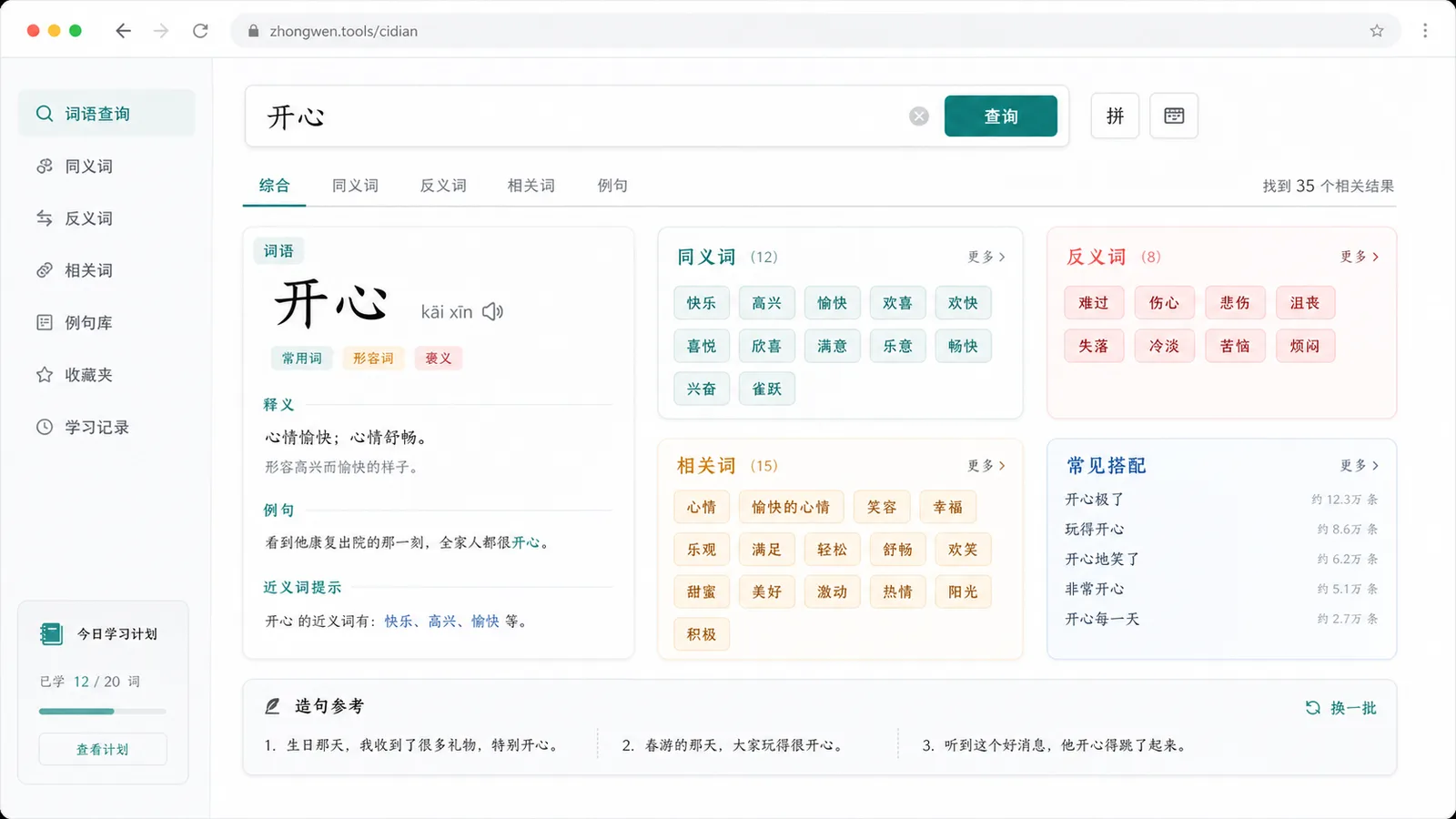The image size is (1456, 819).
Task: Select antonym chip 难过
Action: pyautogui.click(x=1094, y=303)
